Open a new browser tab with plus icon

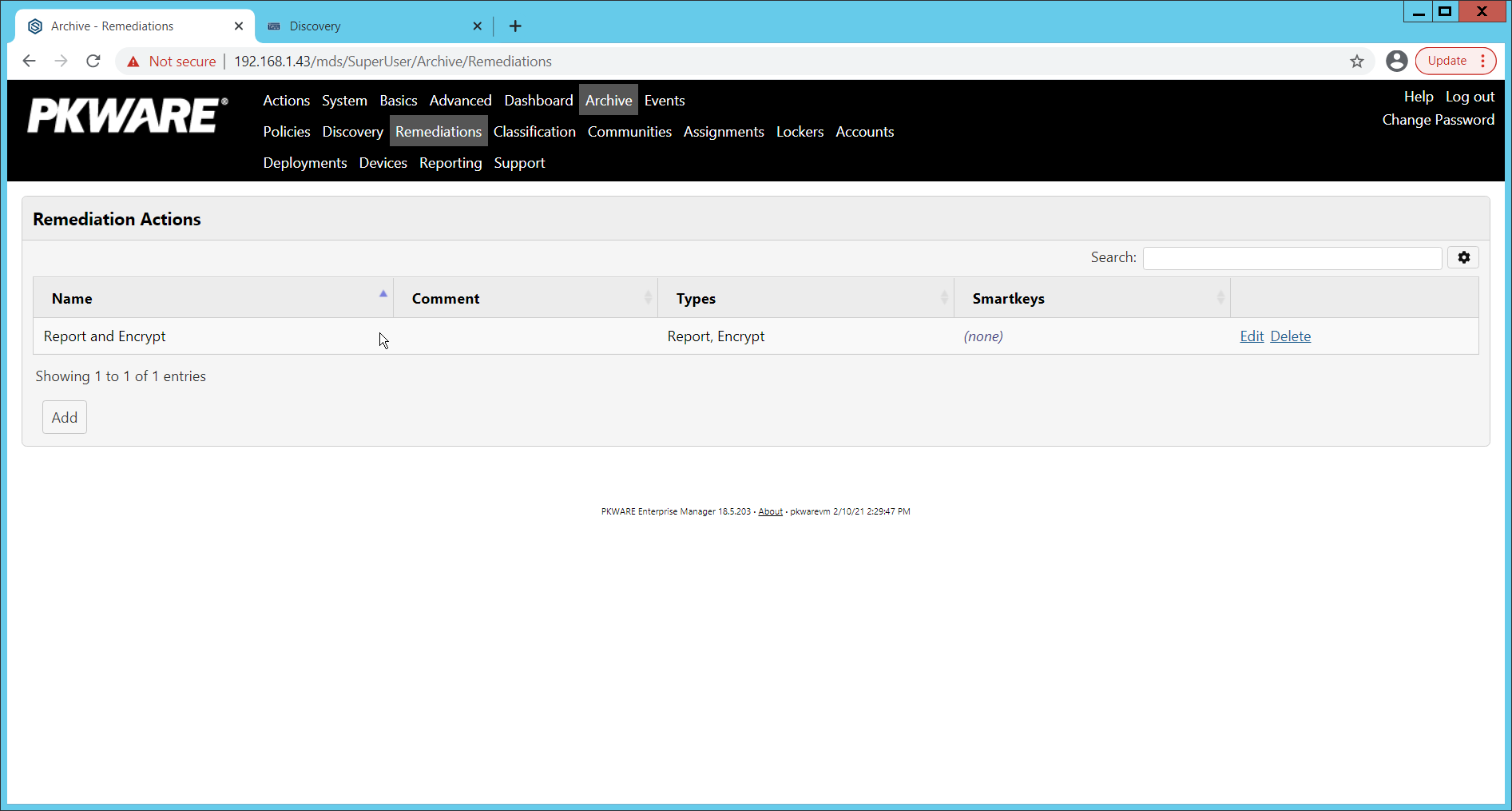point(515,26)
